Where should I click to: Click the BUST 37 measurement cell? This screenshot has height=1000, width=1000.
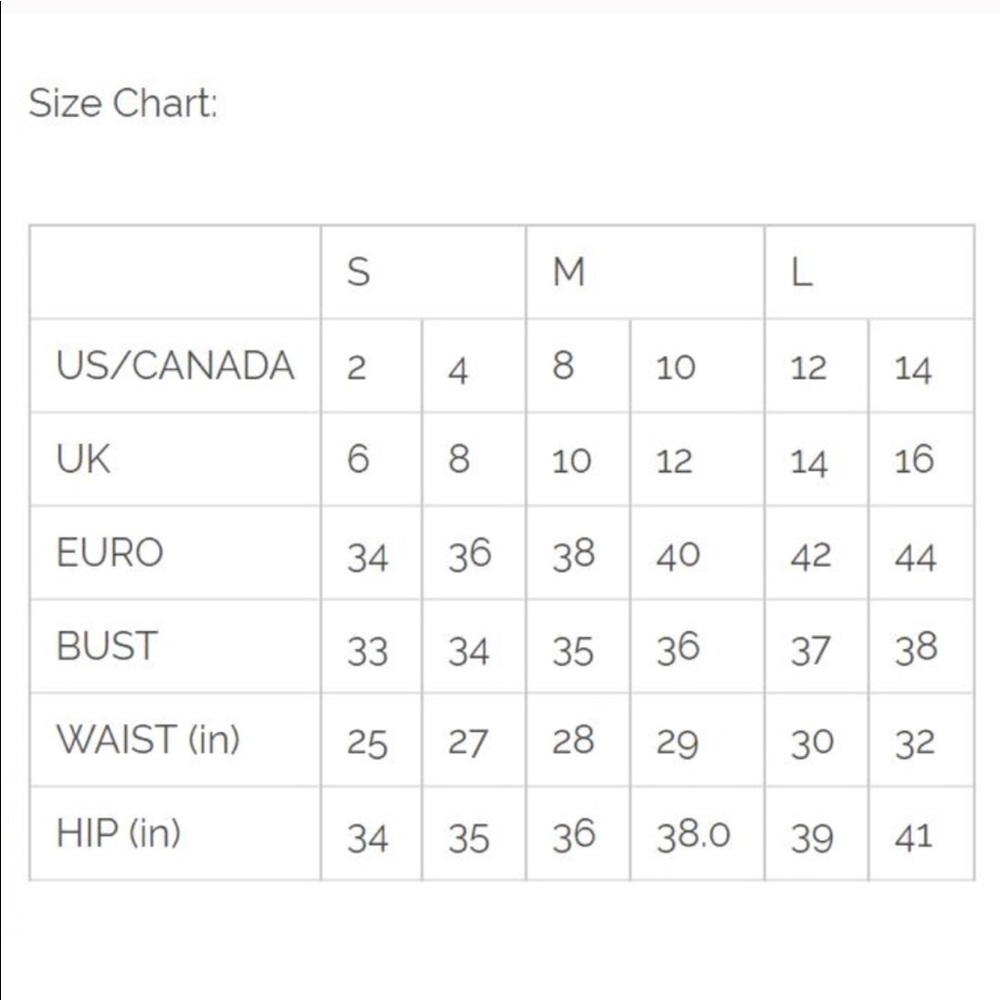pyautogui.click(x=810, y=650)
